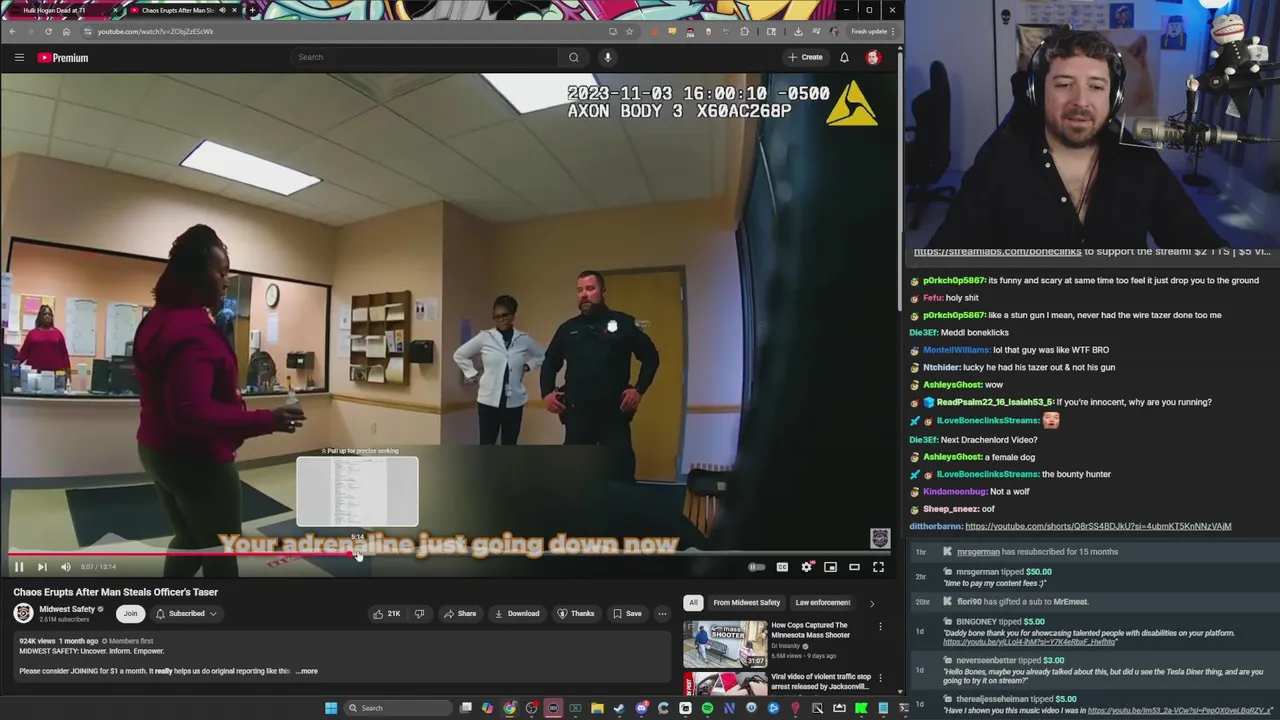Go to YouTube Premium home logo

tap(63, 58)
